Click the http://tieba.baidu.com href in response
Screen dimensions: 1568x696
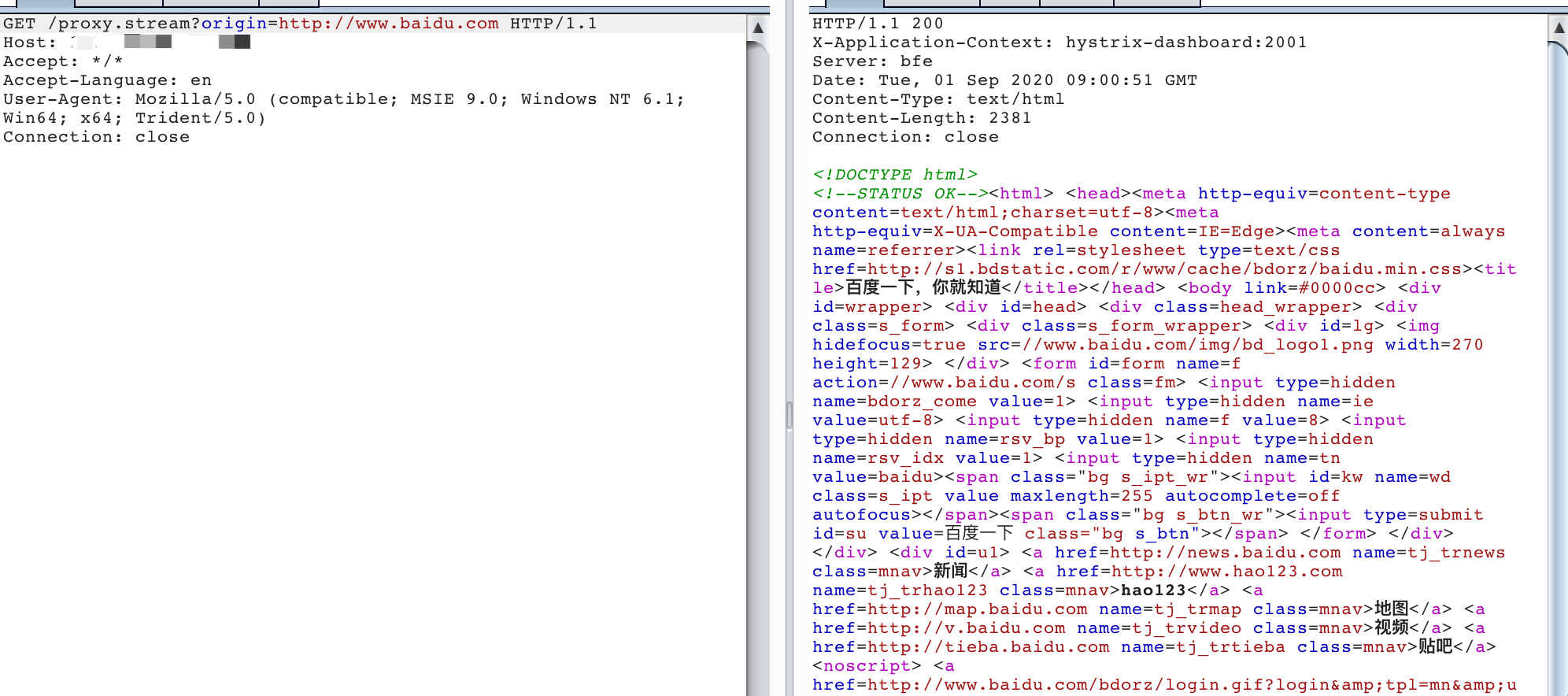pyautogui.click(x=988, y=647)
